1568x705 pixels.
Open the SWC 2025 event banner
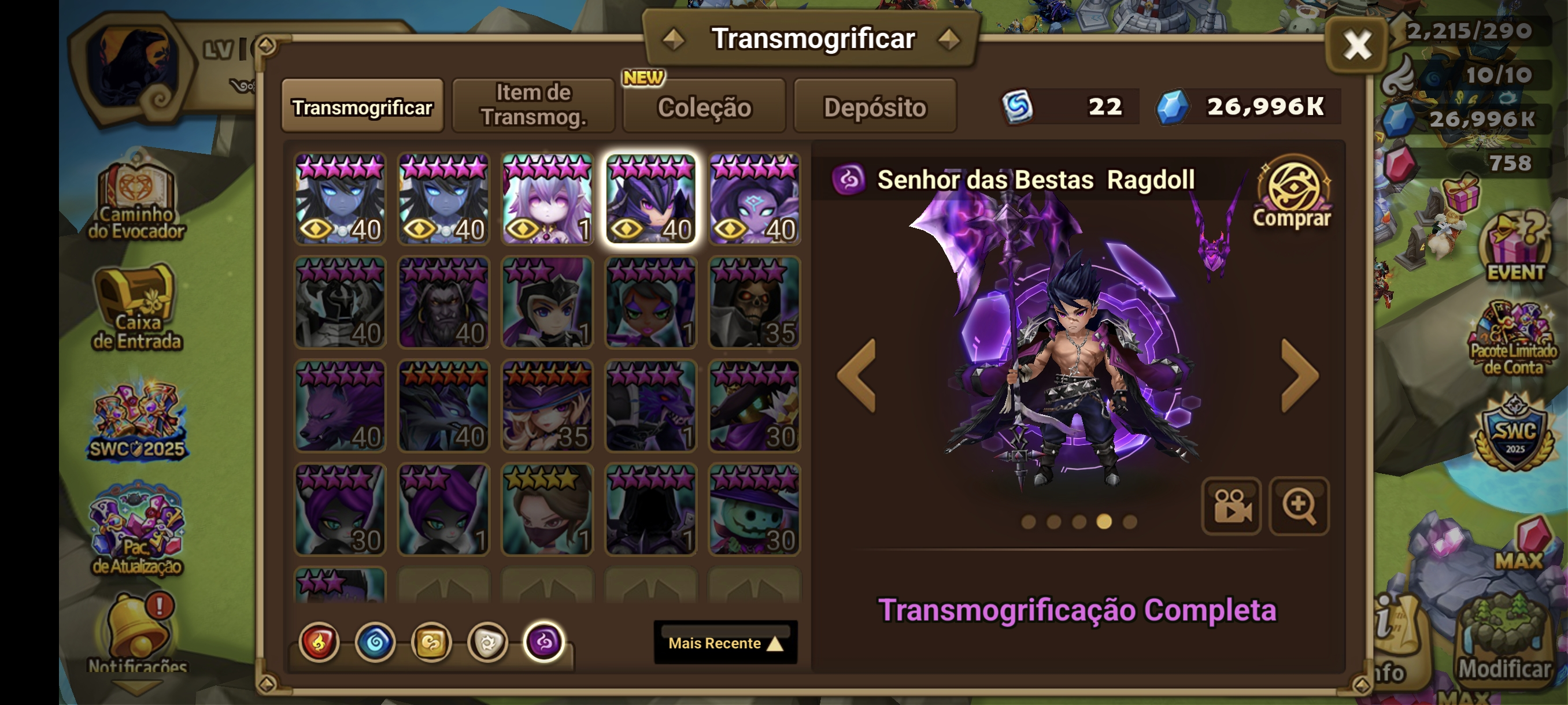coord(138,420)
